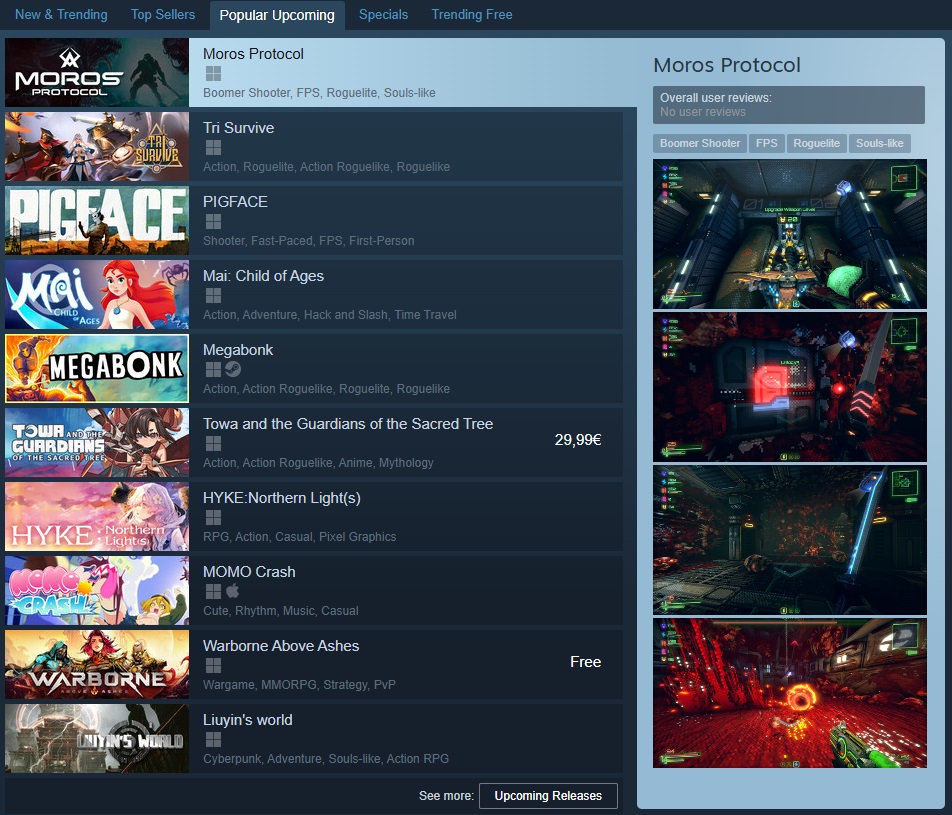
Task: Click the Souls-like tag in preview panel
Action: [879, 143]
